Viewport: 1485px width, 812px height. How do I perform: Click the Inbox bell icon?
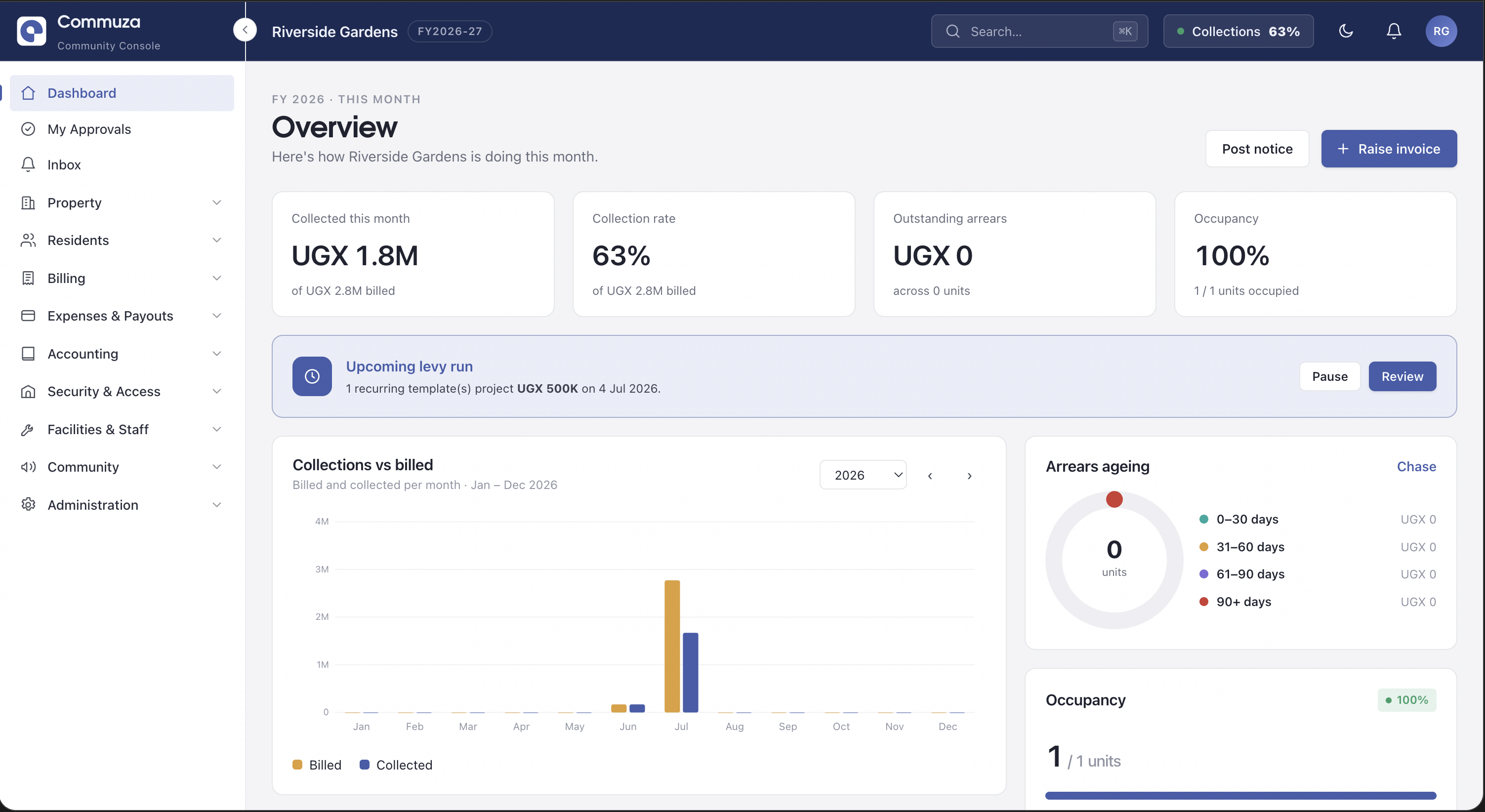point(28,164)
